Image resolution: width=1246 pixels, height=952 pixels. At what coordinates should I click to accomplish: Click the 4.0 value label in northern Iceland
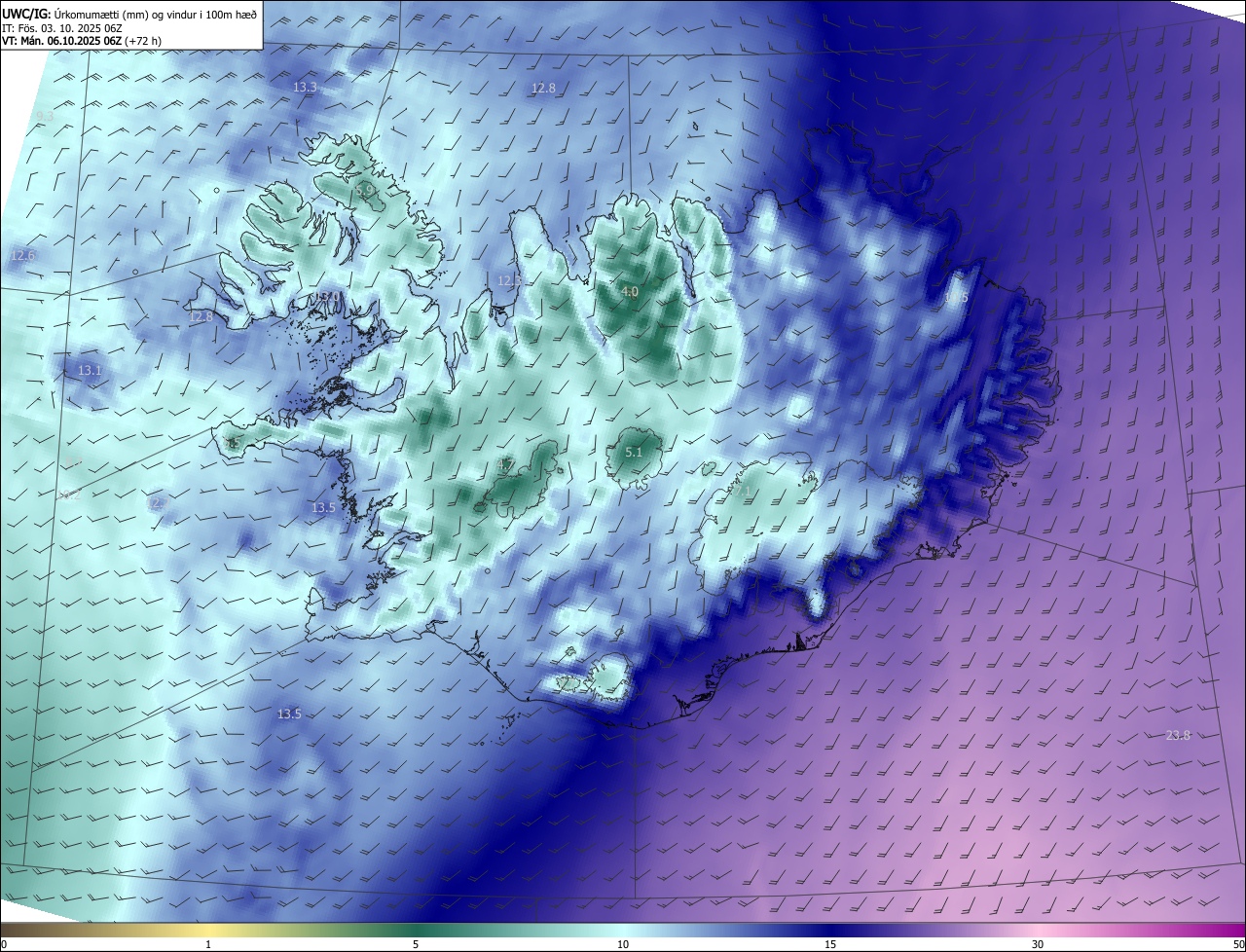(x=630, y=292)
